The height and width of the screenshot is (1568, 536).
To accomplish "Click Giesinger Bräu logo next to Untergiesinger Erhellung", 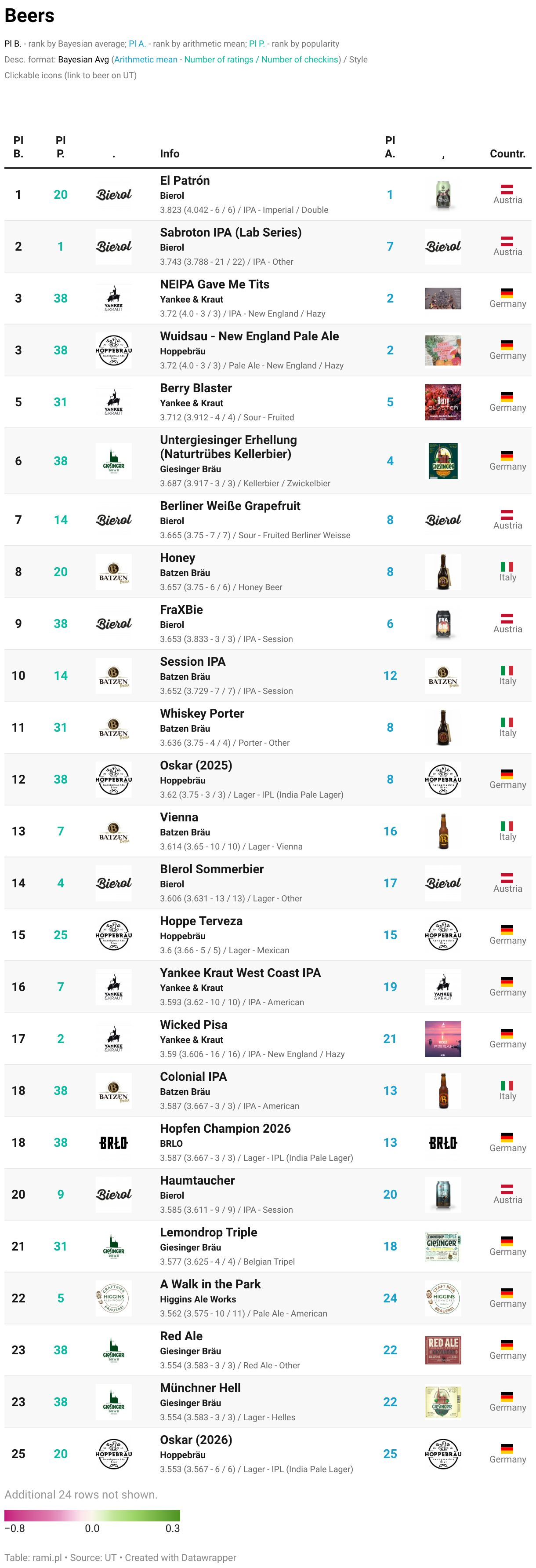I will click(x=114, y=461).
